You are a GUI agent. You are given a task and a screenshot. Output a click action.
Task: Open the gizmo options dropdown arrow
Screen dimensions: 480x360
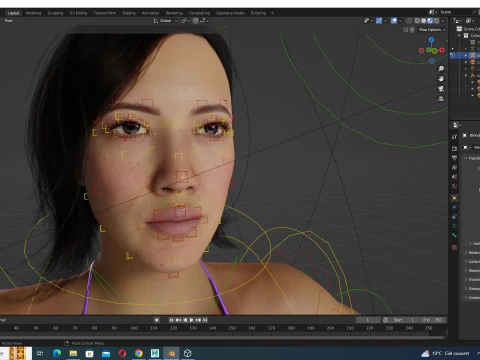tap(385, 21)
